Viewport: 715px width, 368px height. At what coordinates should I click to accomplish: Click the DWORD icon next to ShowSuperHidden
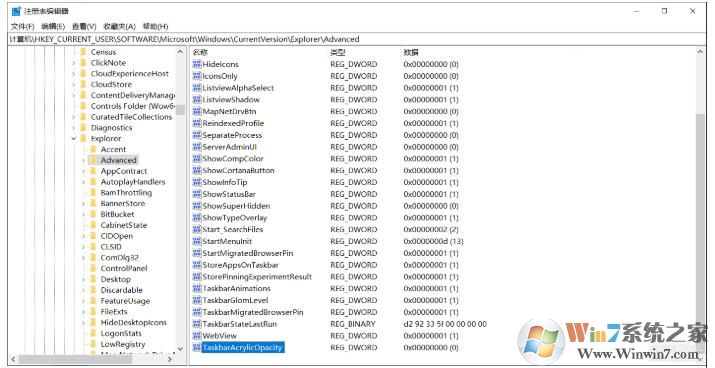click(197, 206)
